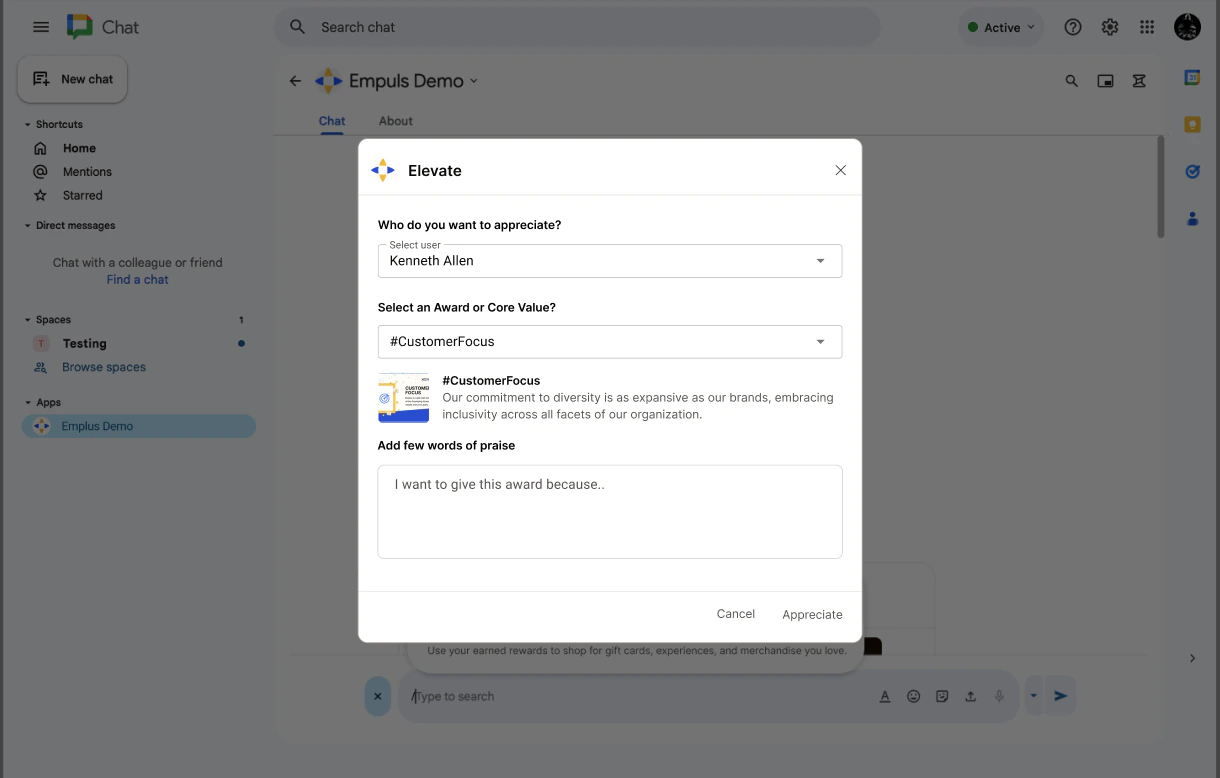
Task: Switch to the Chat tab
Action: coord(332,121)
